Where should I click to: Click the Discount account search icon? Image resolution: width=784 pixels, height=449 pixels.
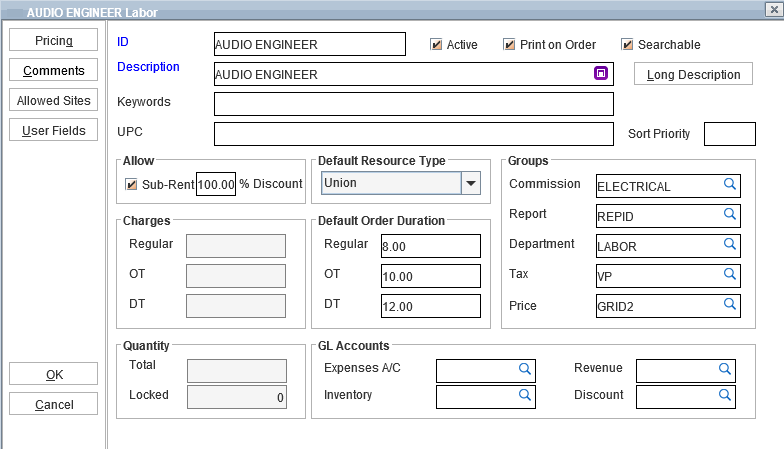pyautogui.click(x=725, y=396)
